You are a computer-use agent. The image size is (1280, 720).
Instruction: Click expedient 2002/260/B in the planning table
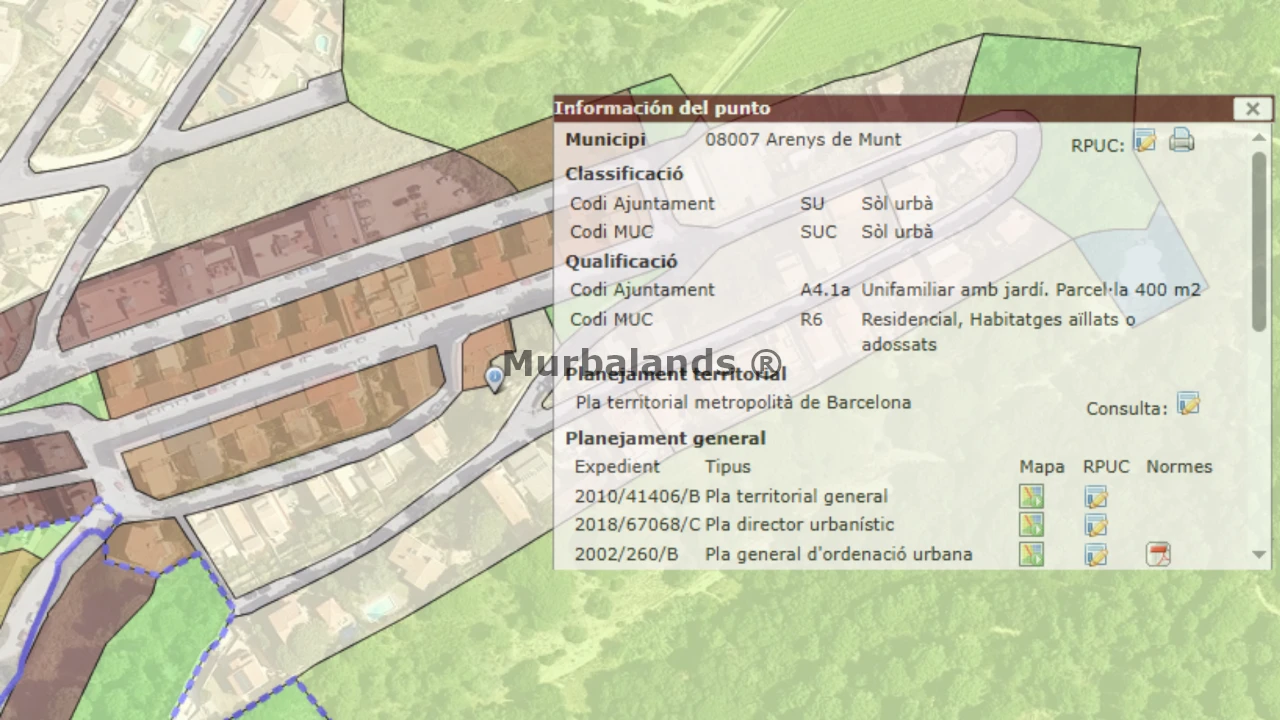pyautogui.click(x=626, y=554)
